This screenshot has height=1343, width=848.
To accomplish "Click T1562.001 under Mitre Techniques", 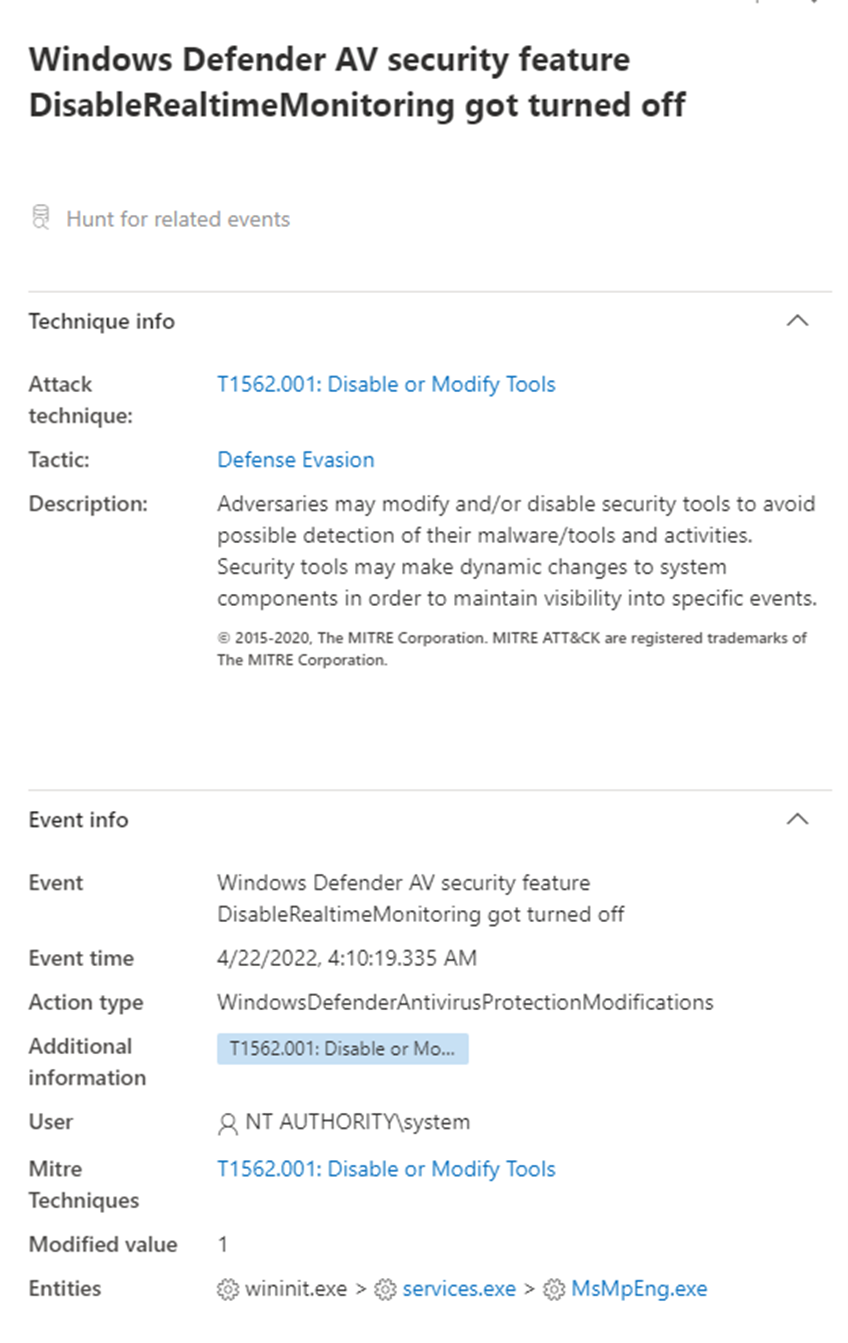I will (x=386, y=1168).
